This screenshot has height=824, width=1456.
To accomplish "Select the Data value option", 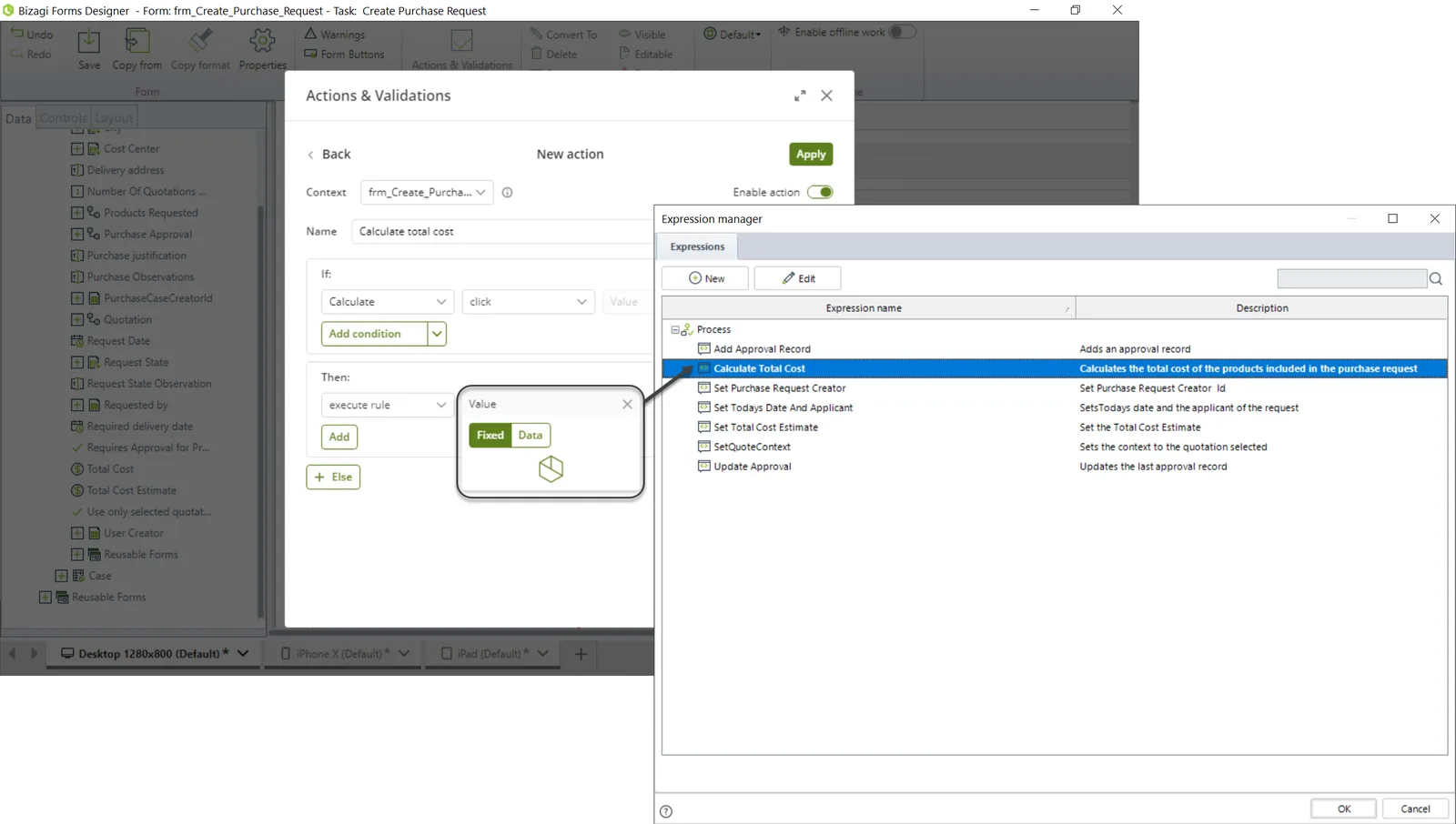I will pos(531,435).
